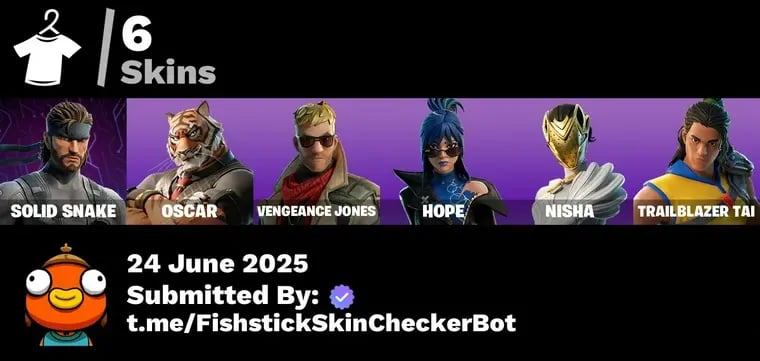Select the Nisha skin thumbnail
The width and height of the screenshot is (760, 361).
(x=570, y=161)
